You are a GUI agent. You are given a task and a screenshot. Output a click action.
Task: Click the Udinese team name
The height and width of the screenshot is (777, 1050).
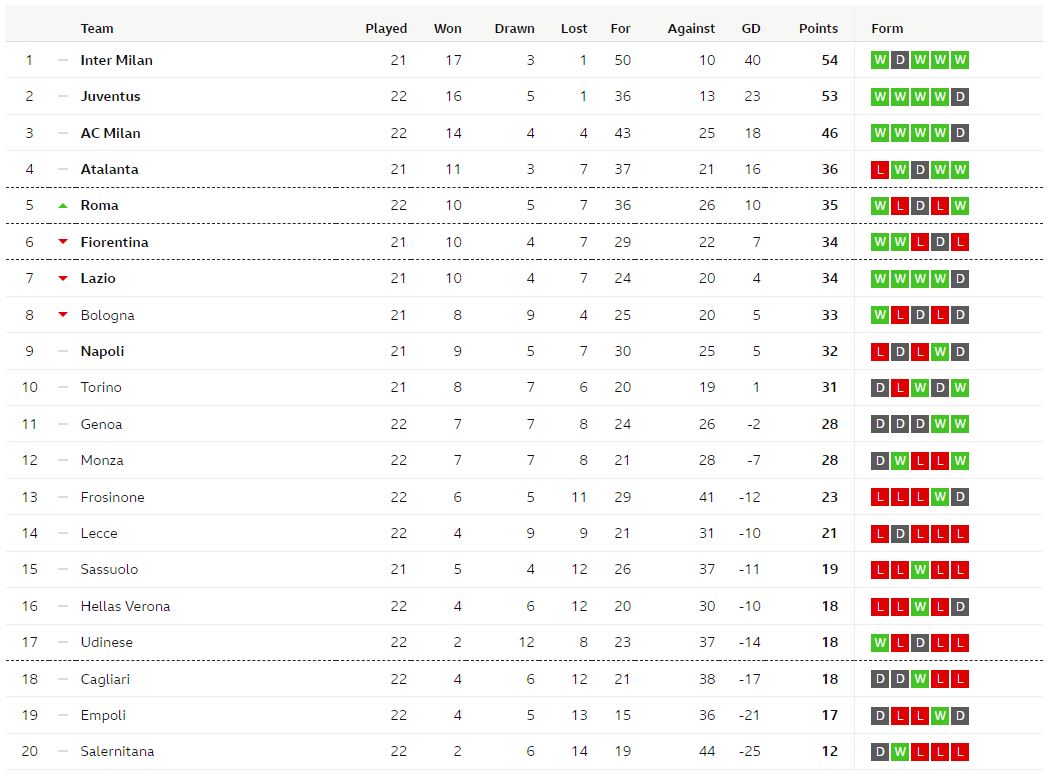click(x=106, y=642)
